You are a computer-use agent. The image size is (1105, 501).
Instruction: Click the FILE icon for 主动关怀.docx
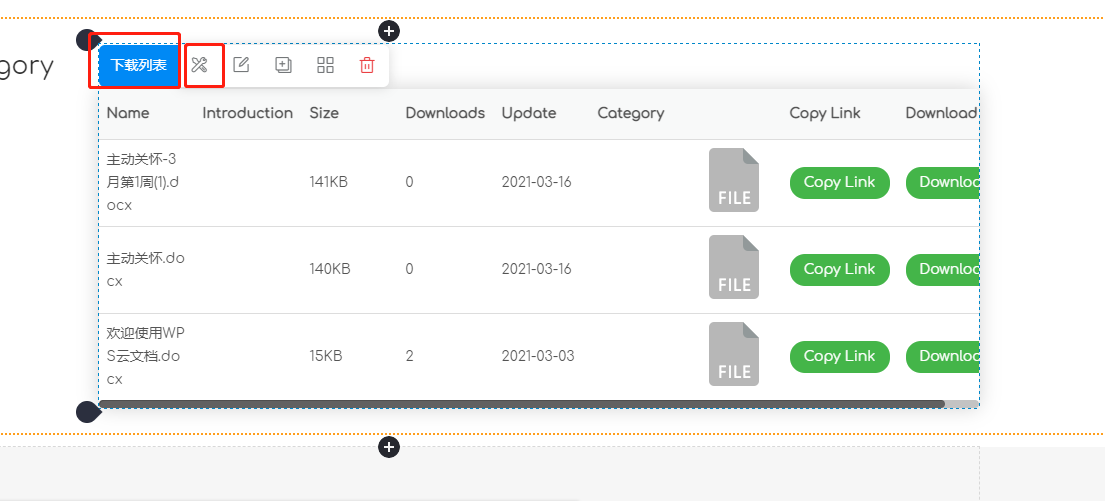pos(733,268)
